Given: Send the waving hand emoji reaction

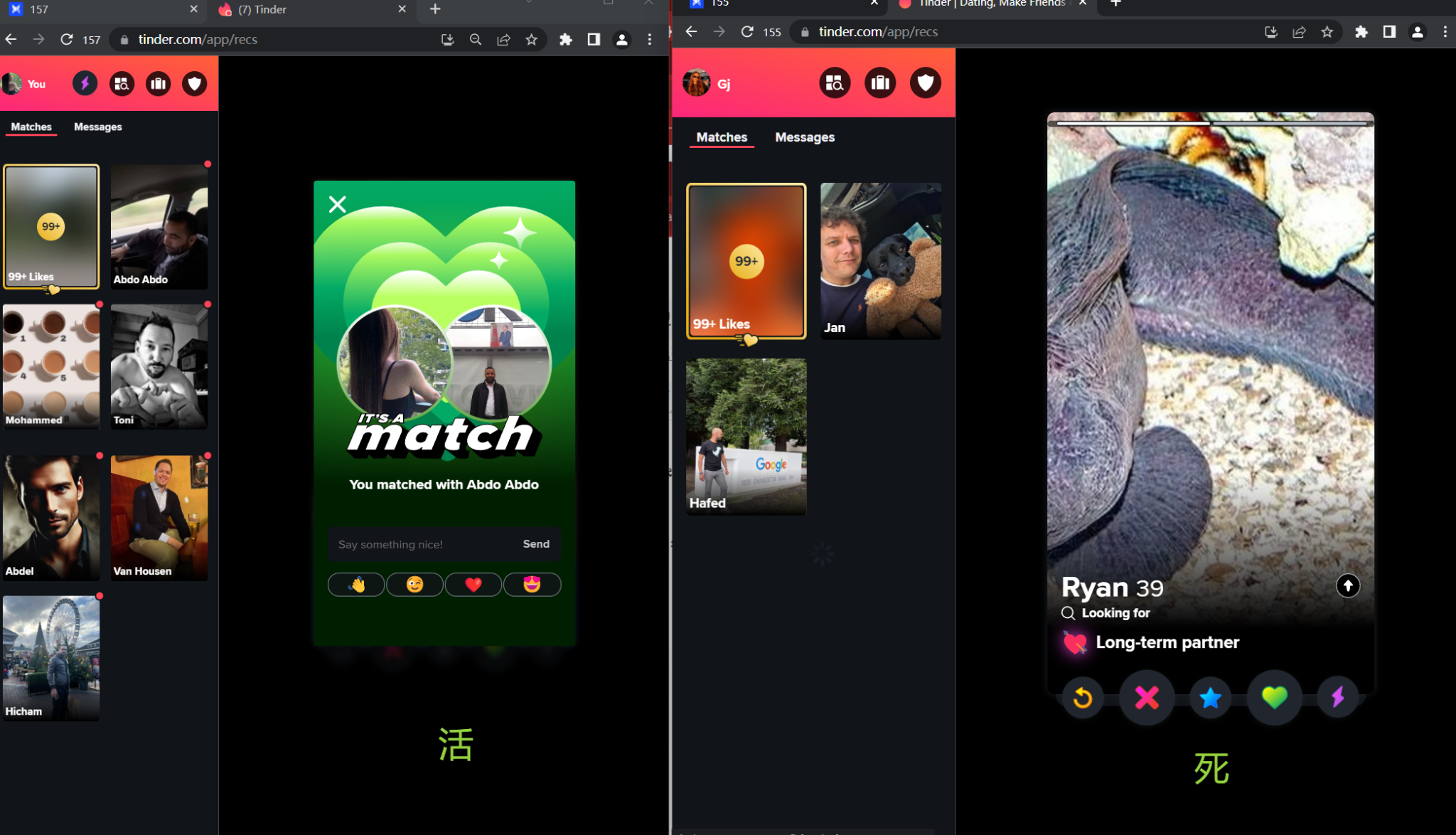Looking at the screenshot, I should pyautogui.click(x=356, y=585).
